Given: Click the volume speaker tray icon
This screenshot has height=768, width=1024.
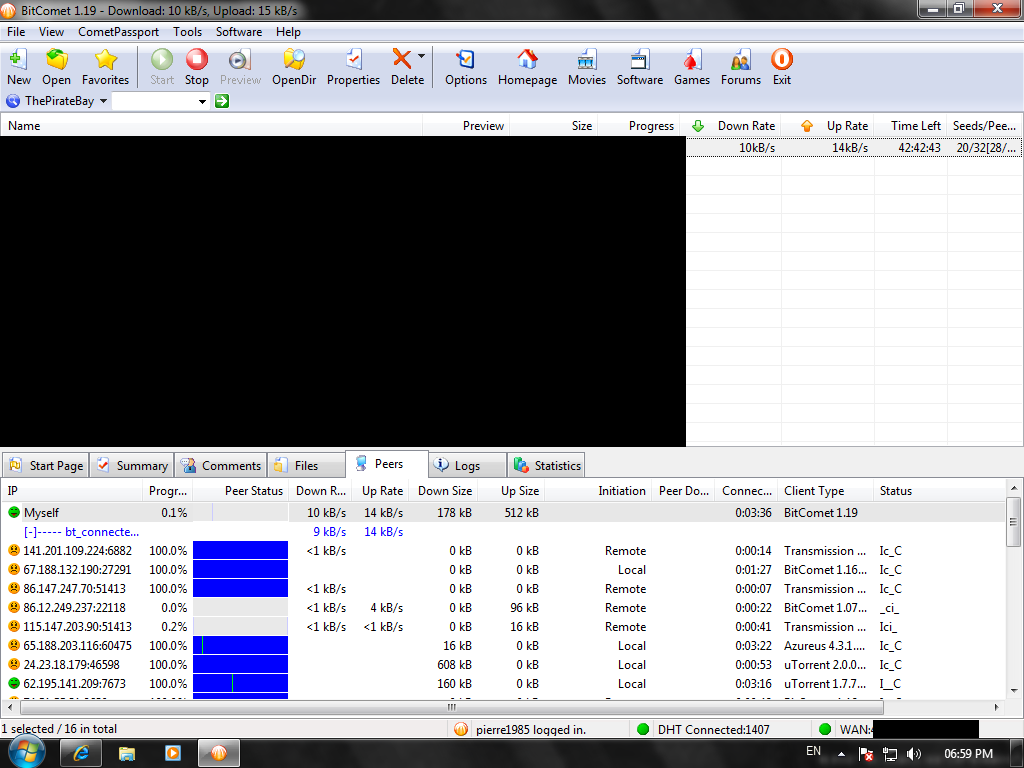Looking at the screenshot, I should (x=914, y=754).
